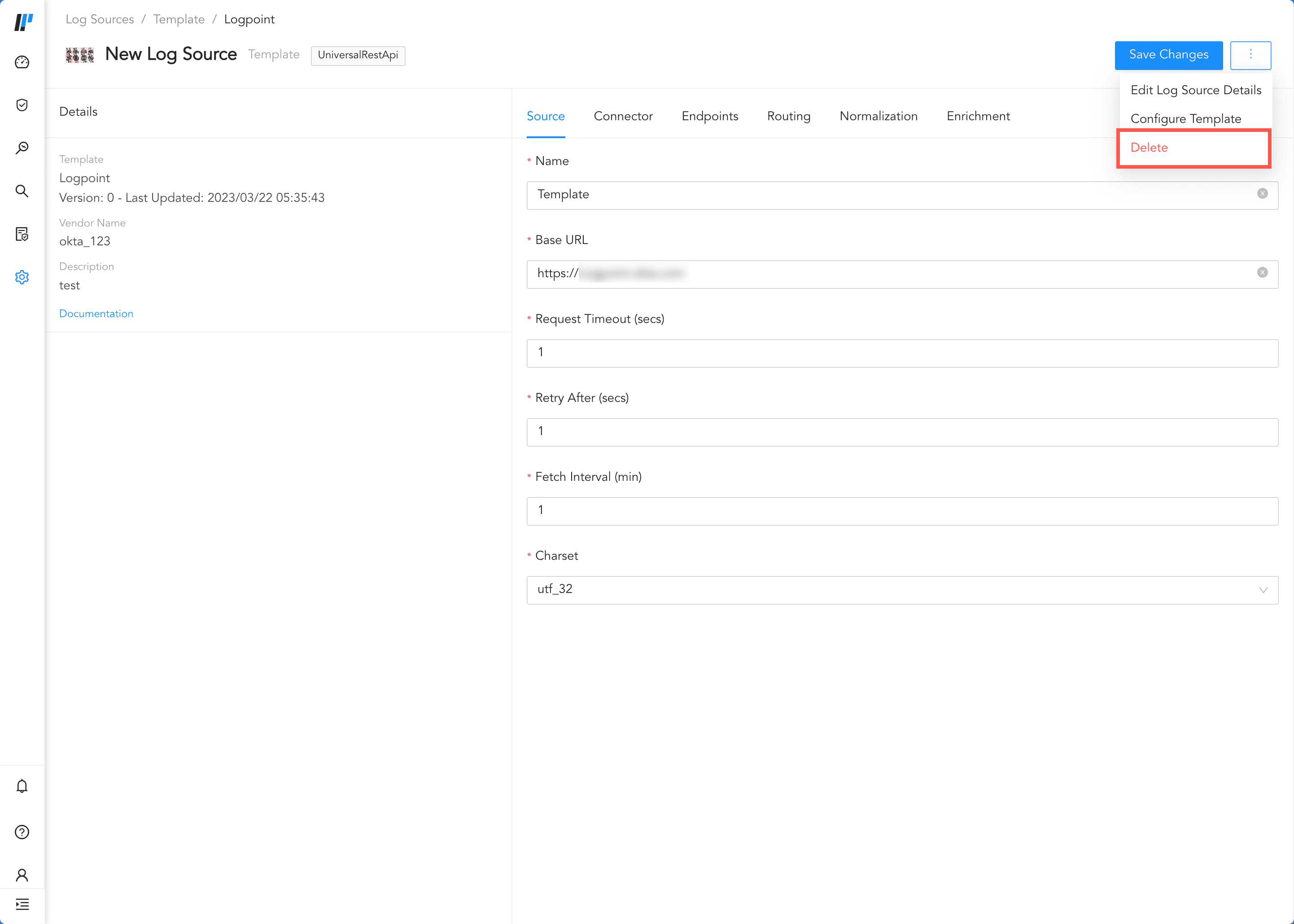Open the search magnifier sidebar icon
This screenshot has width=1294, height=924.
point(22,191)
